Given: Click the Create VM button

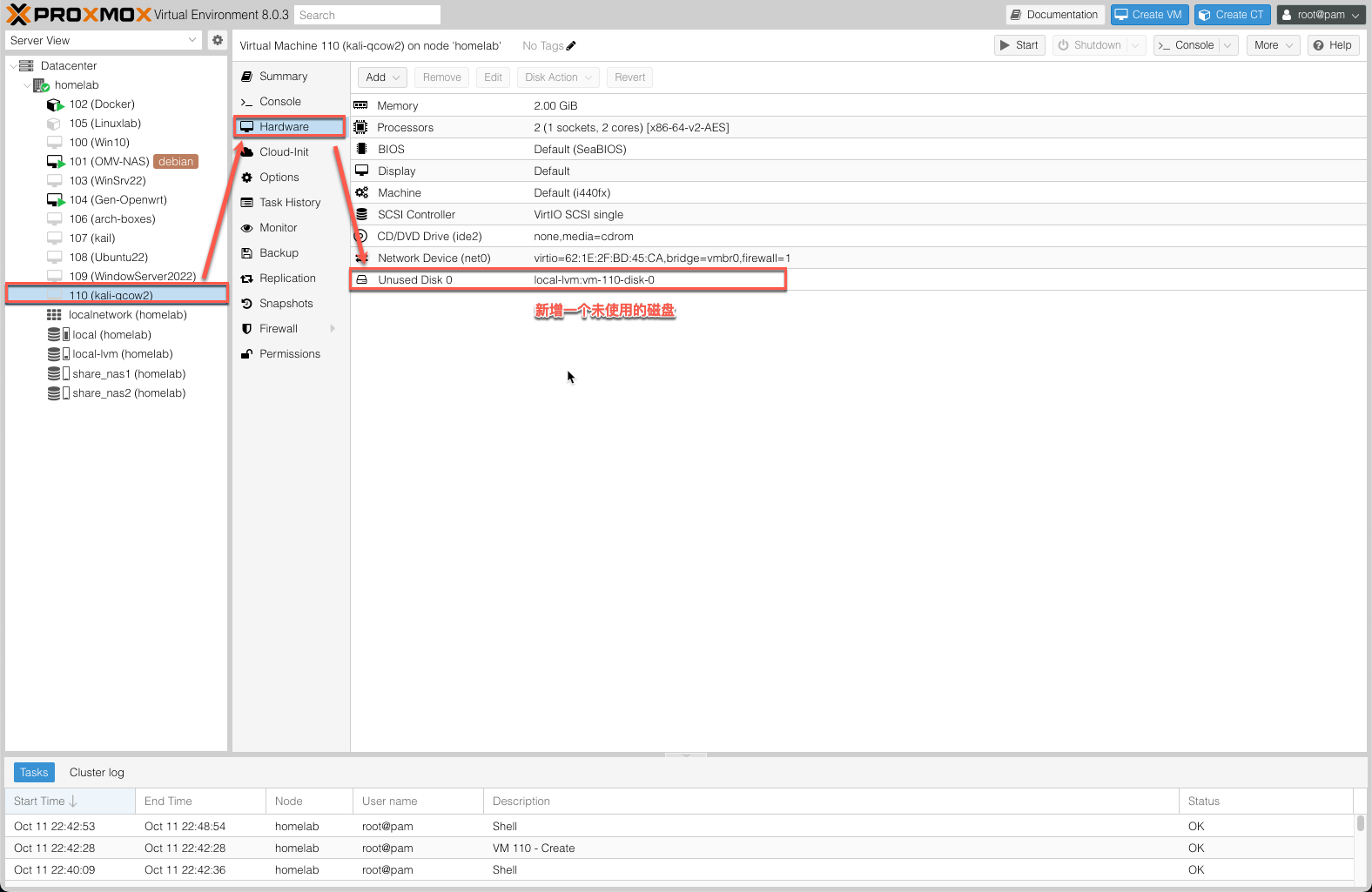Looking at the screenshot, I should pyautogui.click(x=1149, y=15).
